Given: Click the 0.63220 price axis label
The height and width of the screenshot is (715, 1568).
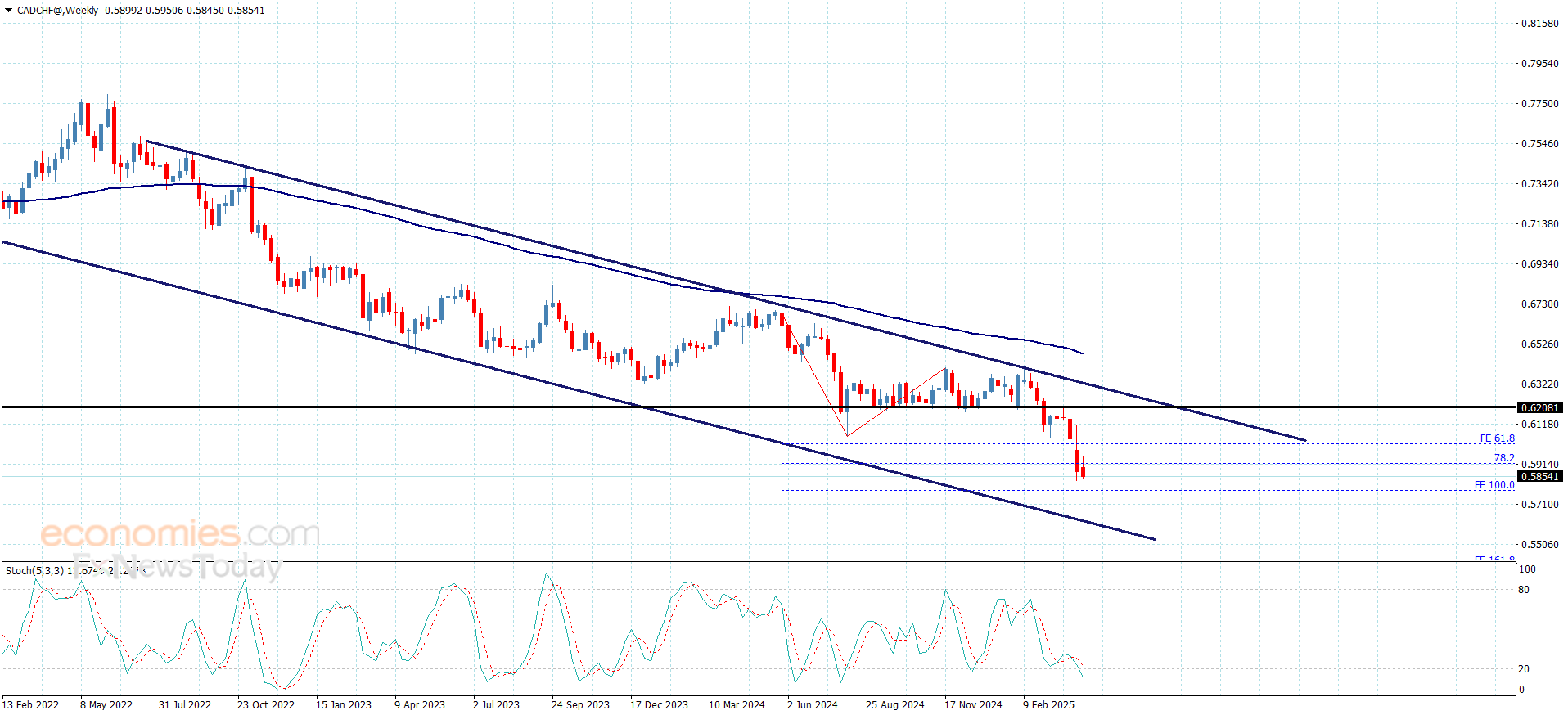Looking at the screenshot, I should [1539, 384].
